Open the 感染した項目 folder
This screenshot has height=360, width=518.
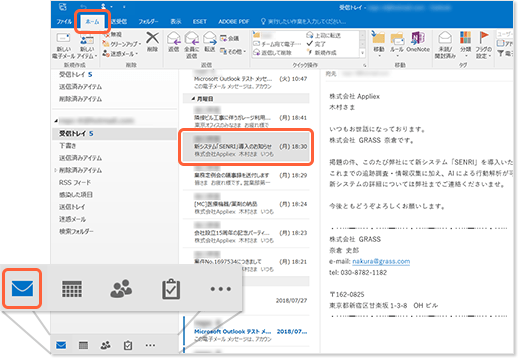(76, 195)
